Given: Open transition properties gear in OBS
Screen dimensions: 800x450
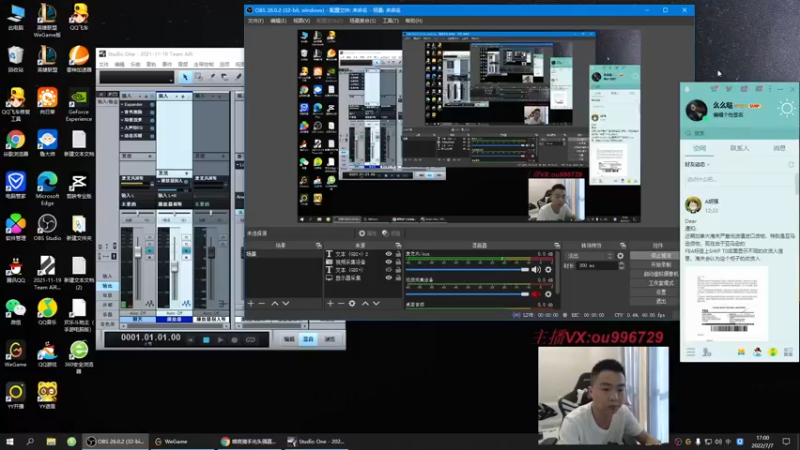Looking at the screenshot, I should click(620, 256).
